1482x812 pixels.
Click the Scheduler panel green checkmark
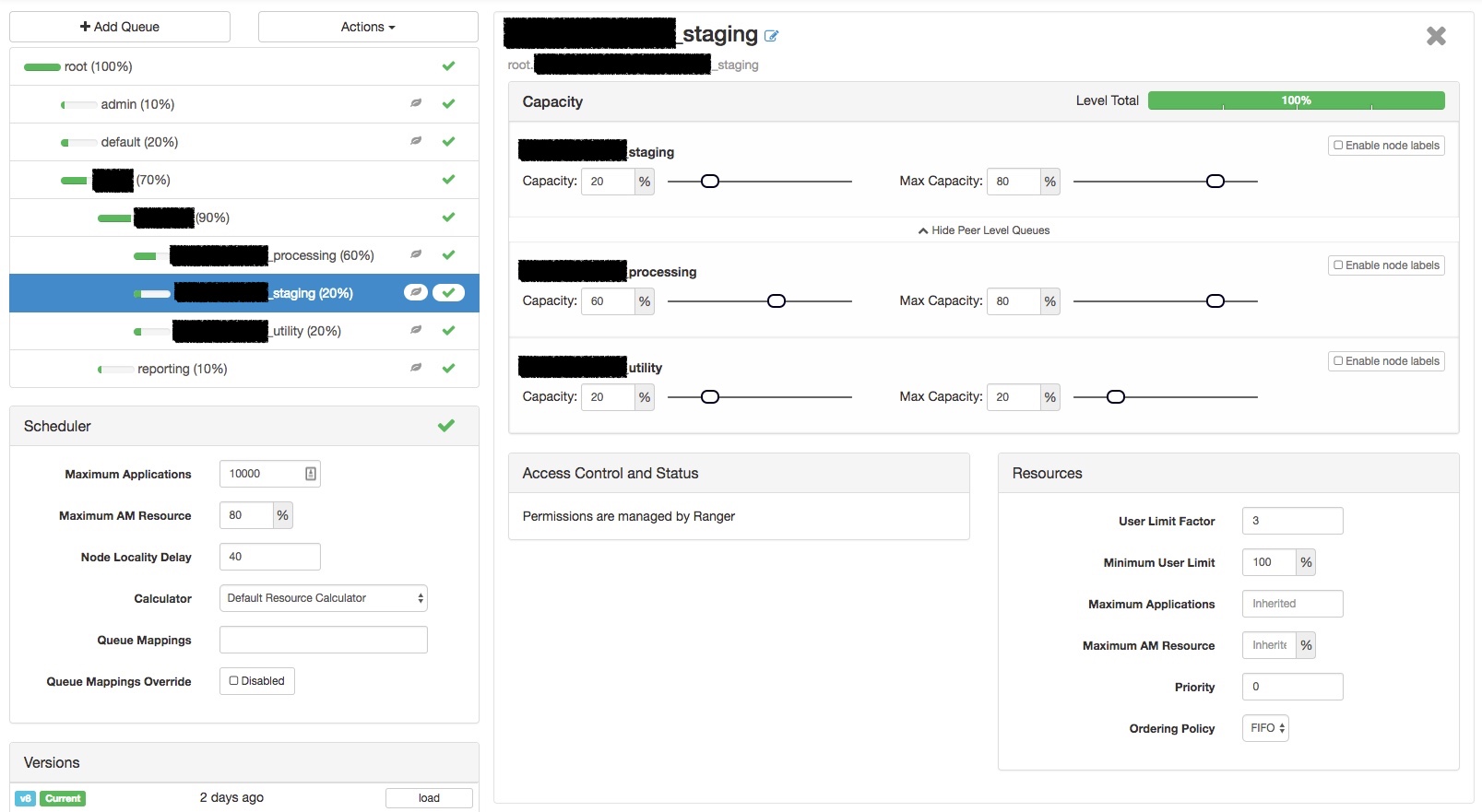[x=446, y=426]
